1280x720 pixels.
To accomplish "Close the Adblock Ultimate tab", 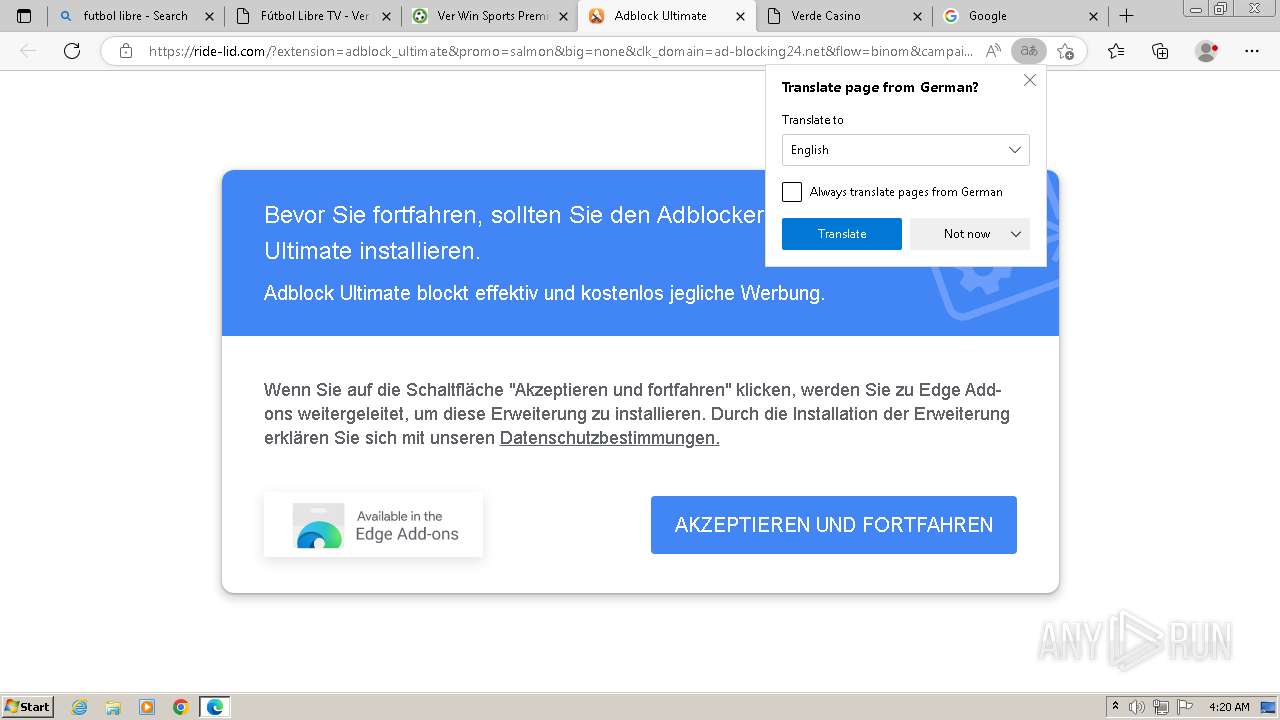I will (x=740, y=16).
